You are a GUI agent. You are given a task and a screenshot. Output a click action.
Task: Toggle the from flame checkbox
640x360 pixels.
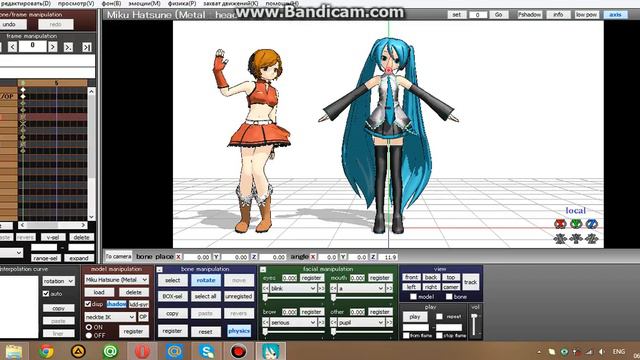[406, 336]
